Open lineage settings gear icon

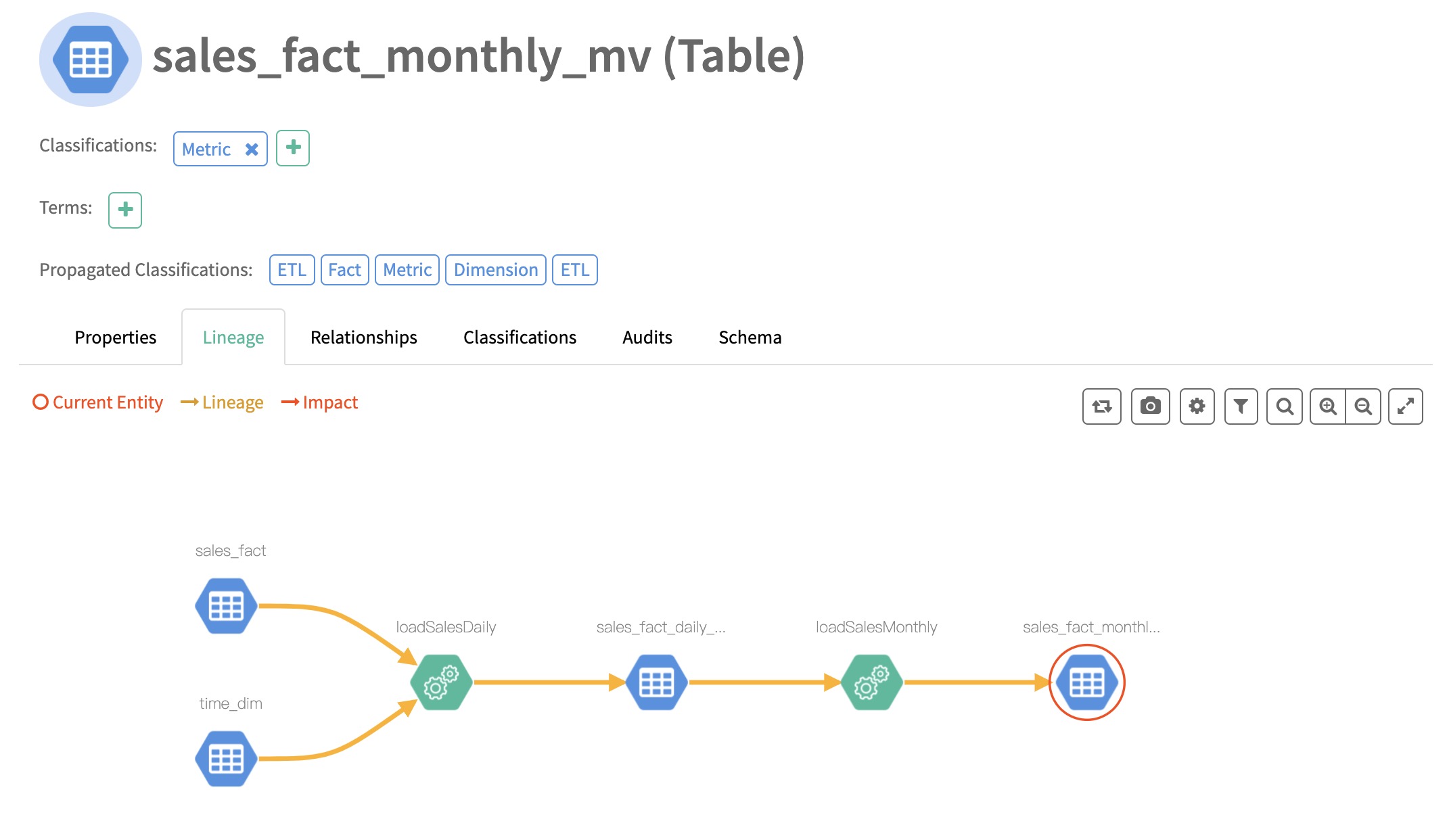coord(1197,406)
